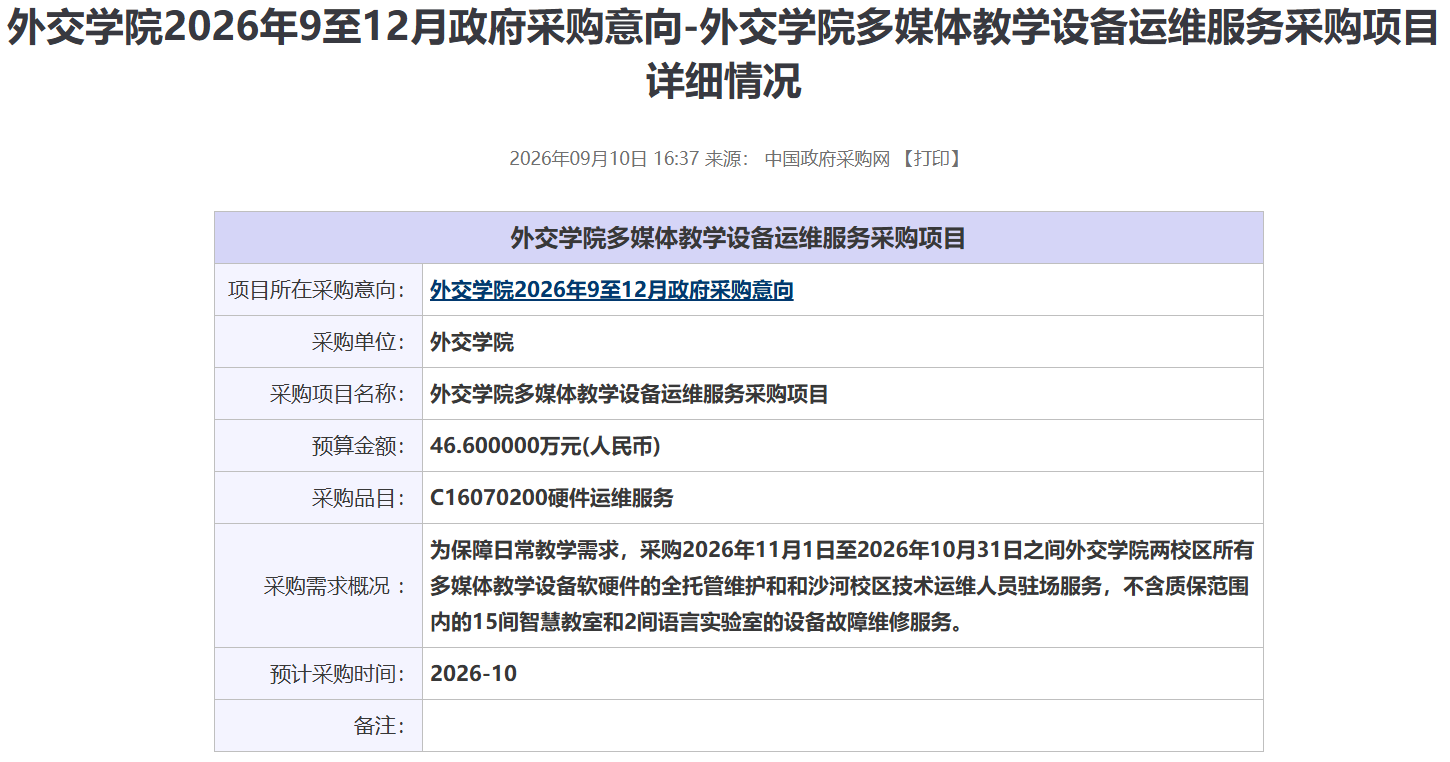Select the planned purchase time 2026-10
The image size is (1450, 762).
[474, 674]
